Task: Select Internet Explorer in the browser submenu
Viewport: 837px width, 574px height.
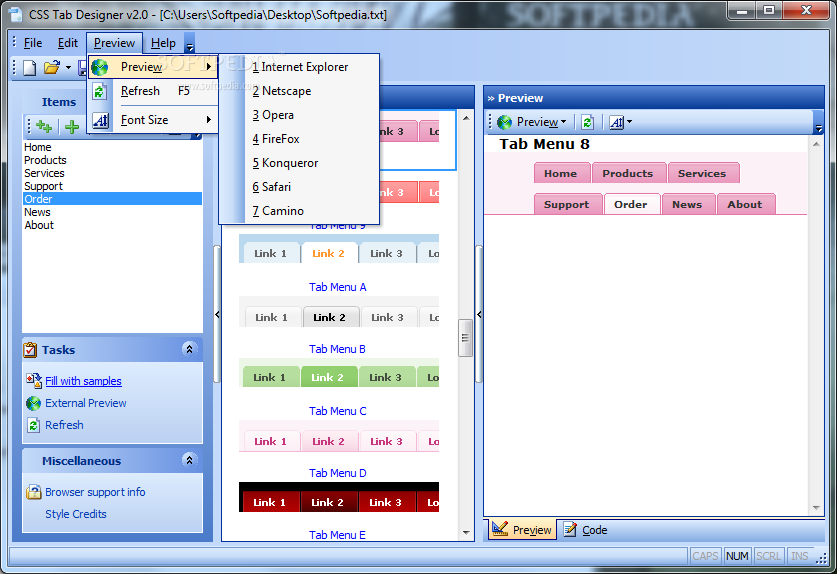Action: coord(299,67)
